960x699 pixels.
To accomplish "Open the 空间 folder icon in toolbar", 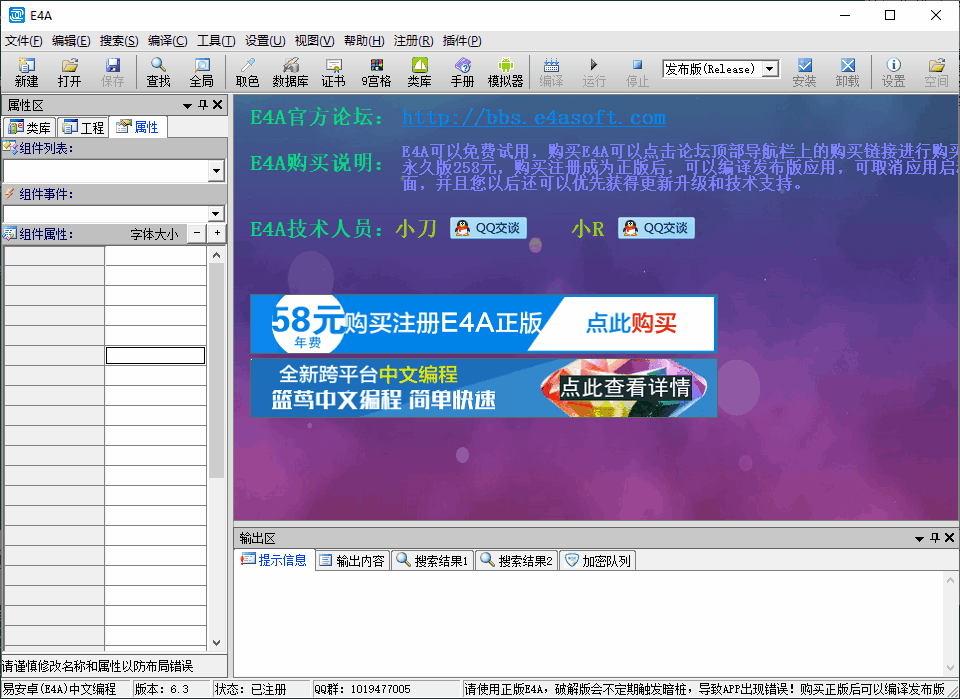I will (x=936, y=72).
